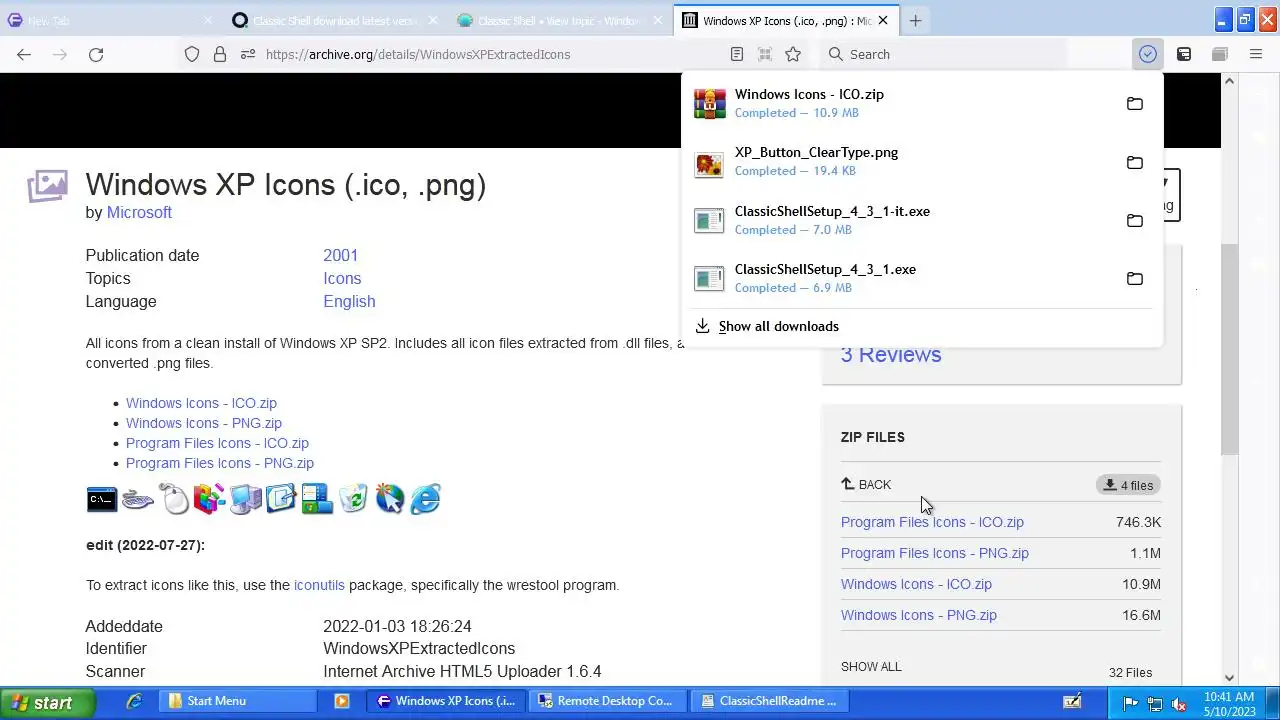Click the QR code icon in address bar
Image resolution: width=1280 pixels, height=720 pixels.
(x=765, y=55)
